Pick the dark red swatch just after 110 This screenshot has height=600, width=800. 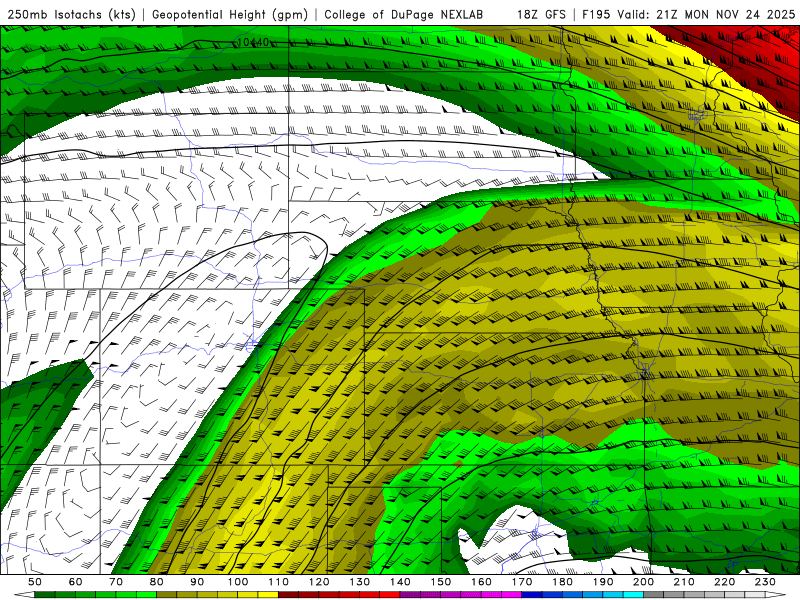point(288,595)
